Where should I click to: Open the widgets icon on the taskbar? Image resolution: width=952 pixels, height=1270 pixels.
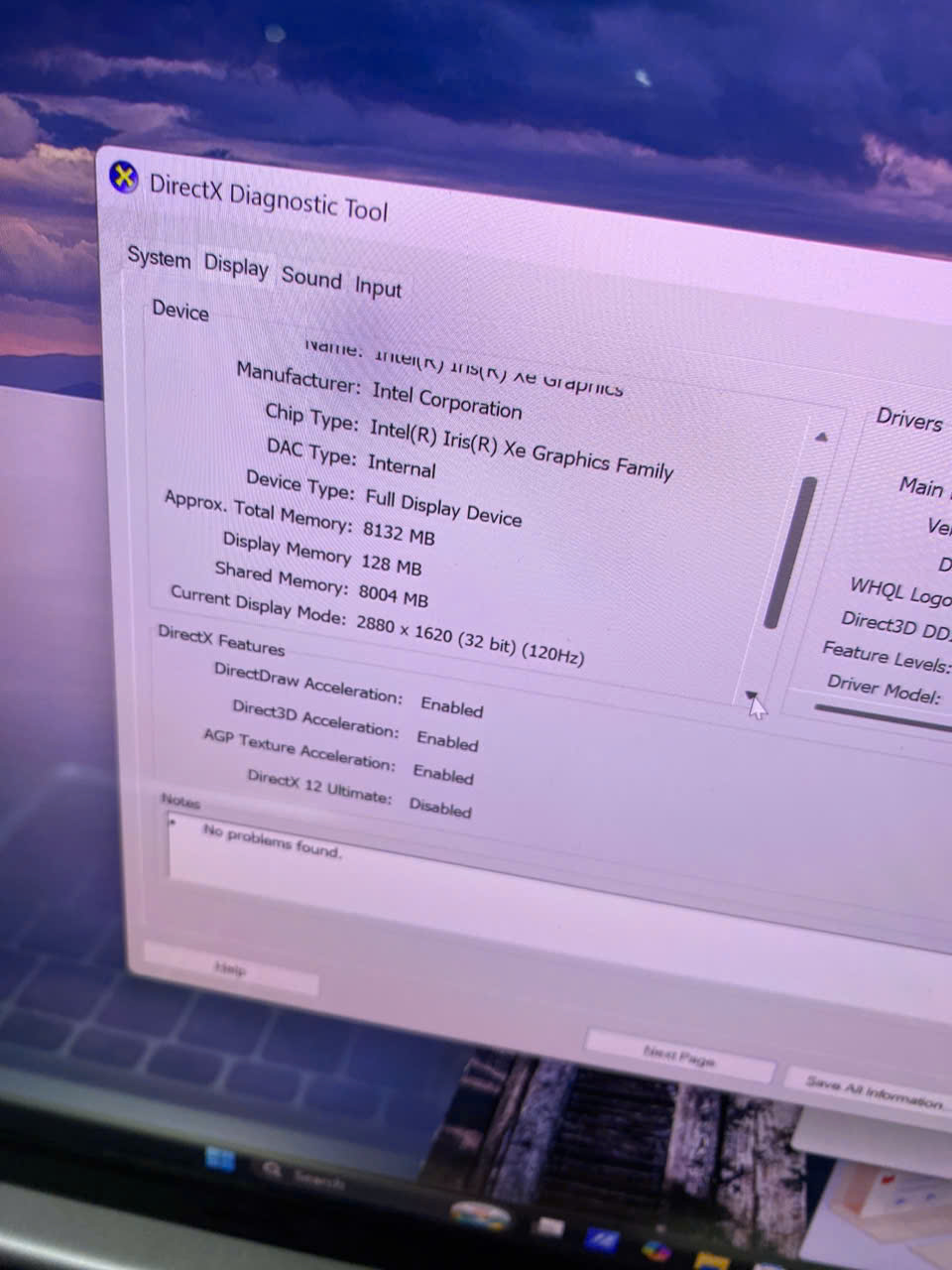[480, 1215]
